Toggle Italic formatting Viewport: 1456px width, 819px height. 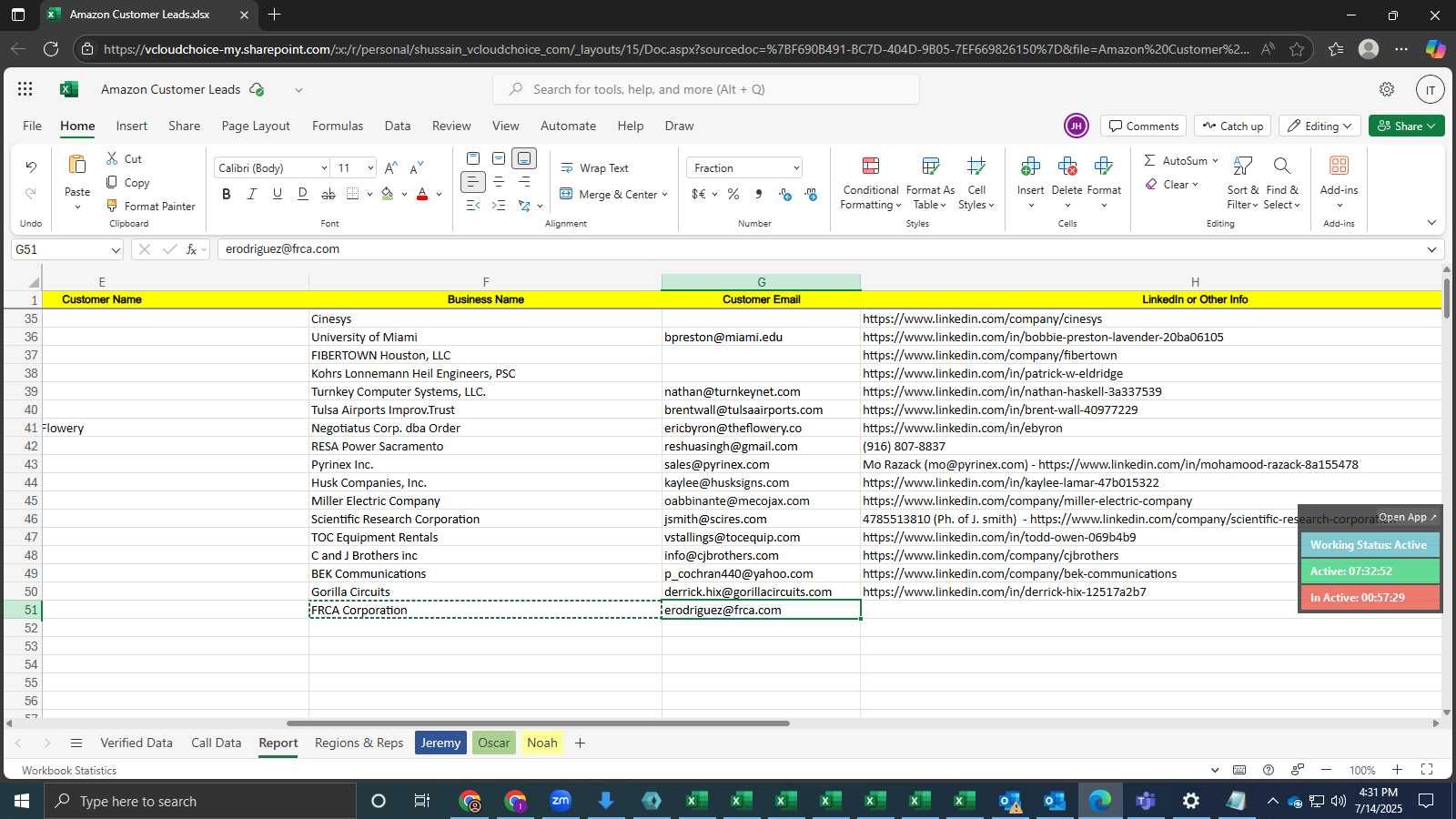[252, 194]
